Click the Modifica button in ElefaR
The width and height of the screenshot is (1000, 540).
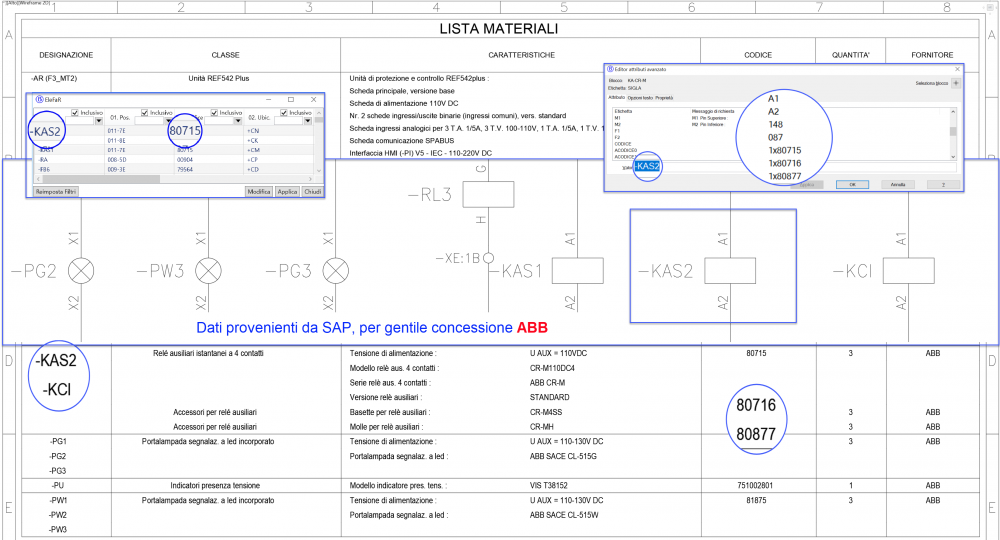pyautogui.click(x=259, y=192)
